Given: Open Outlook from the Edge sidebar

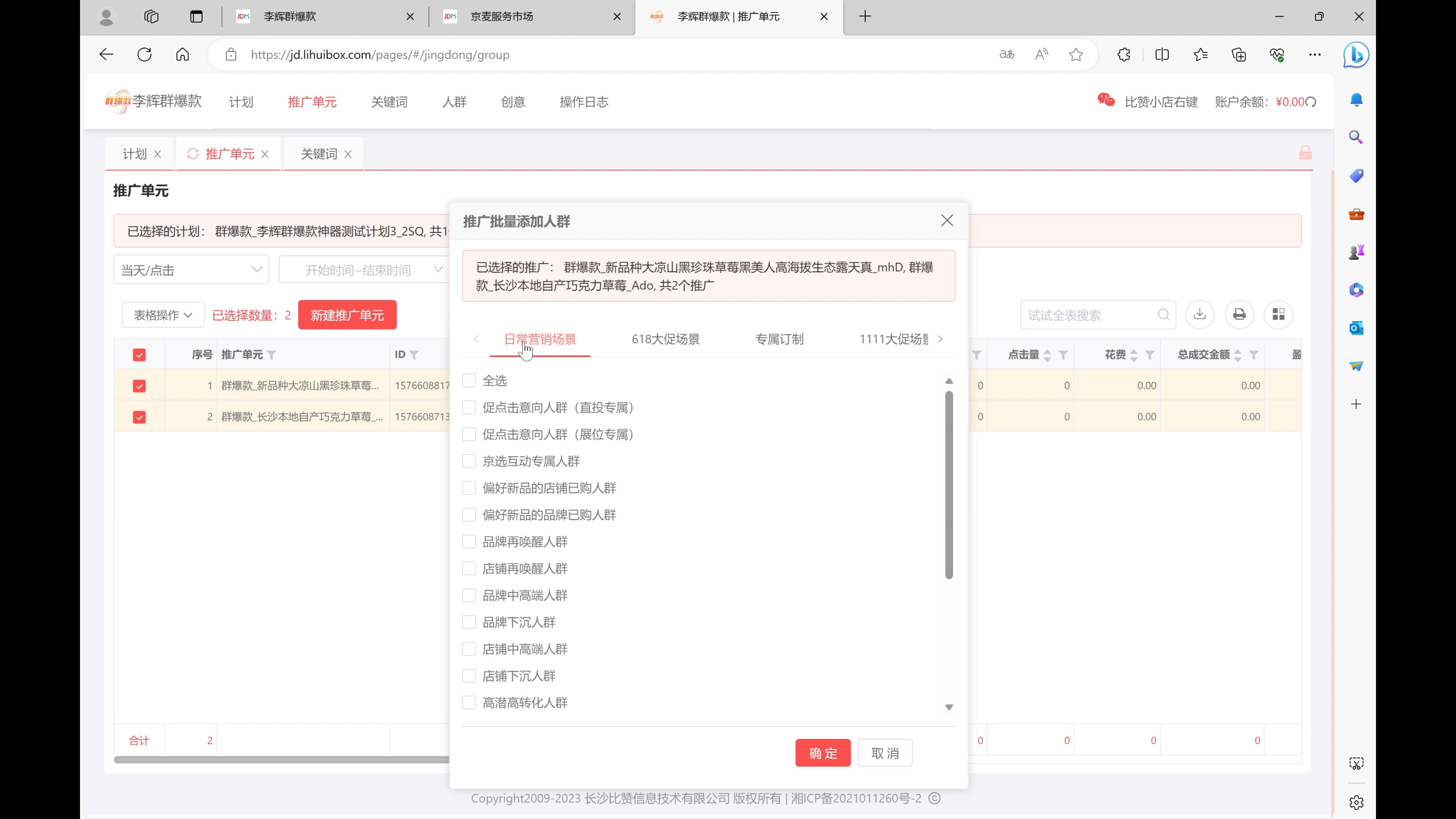Looking at the screenshot, I should pyautogui.click(x=1356, y=328).
